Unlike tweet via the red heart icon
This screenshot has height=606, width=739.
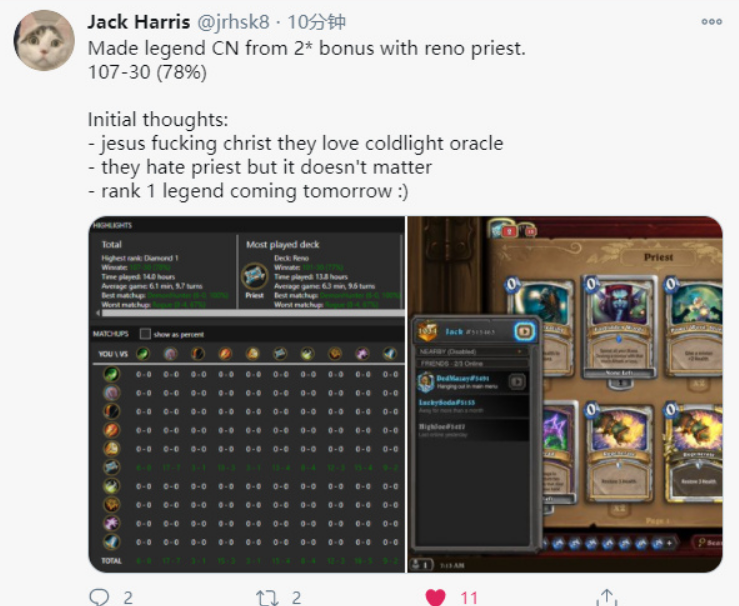(435, 598)
